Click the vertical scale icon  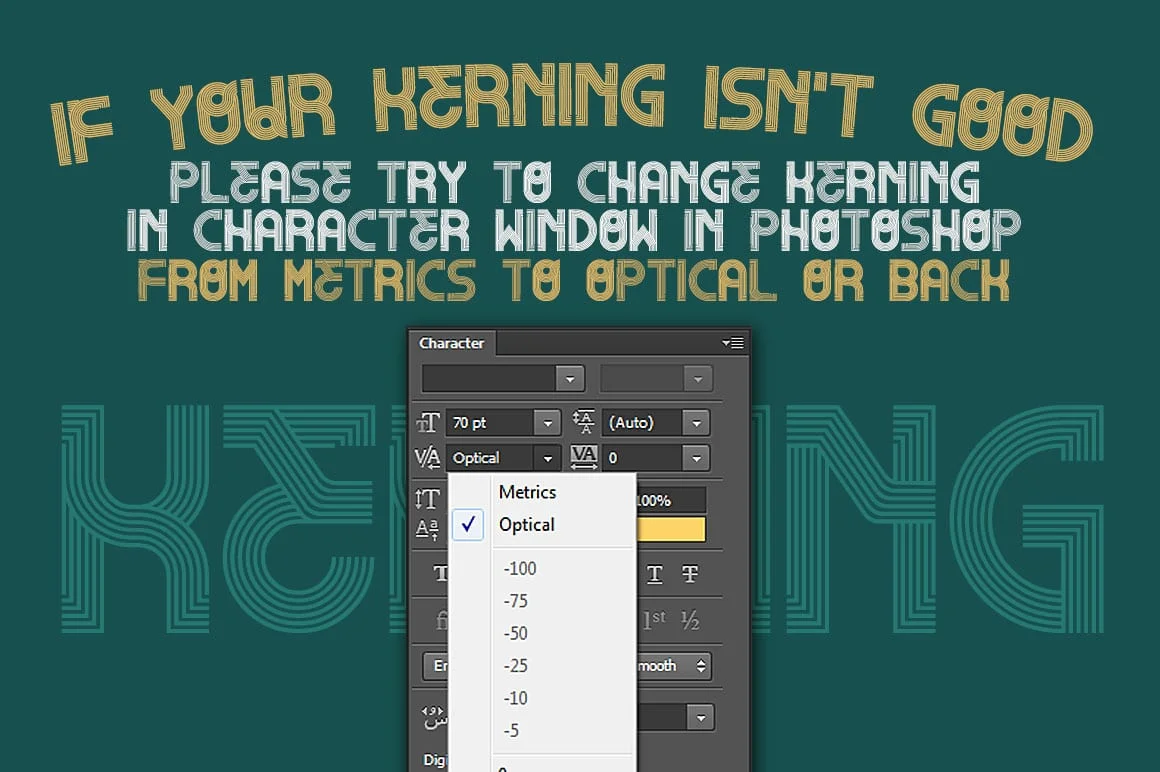pos(427,499)
